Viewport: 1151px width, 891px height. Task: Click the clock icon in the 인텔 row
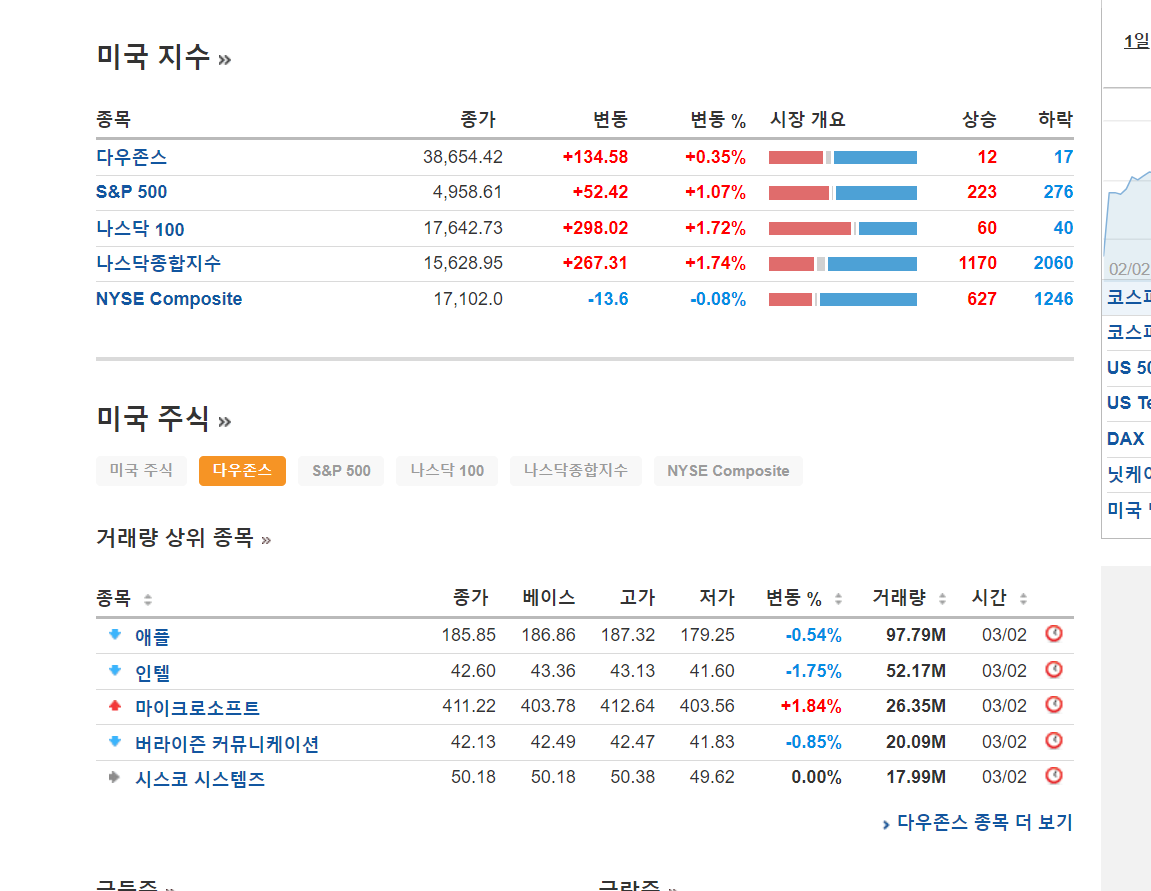tap(1053, 669)
